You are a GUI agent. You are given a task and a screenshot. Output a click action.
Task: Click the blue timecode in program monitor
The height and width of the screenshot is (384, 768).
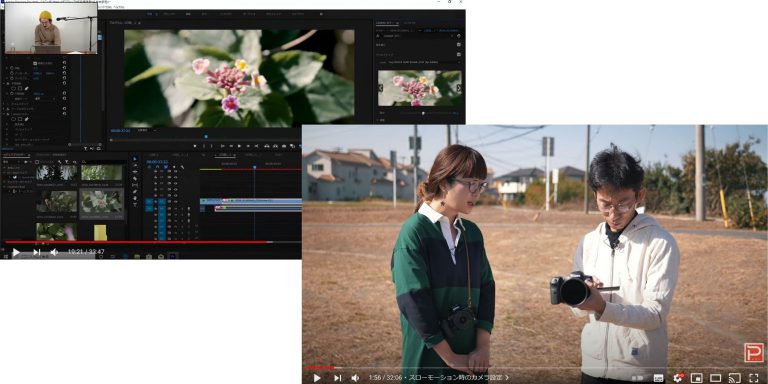[119, 131]
